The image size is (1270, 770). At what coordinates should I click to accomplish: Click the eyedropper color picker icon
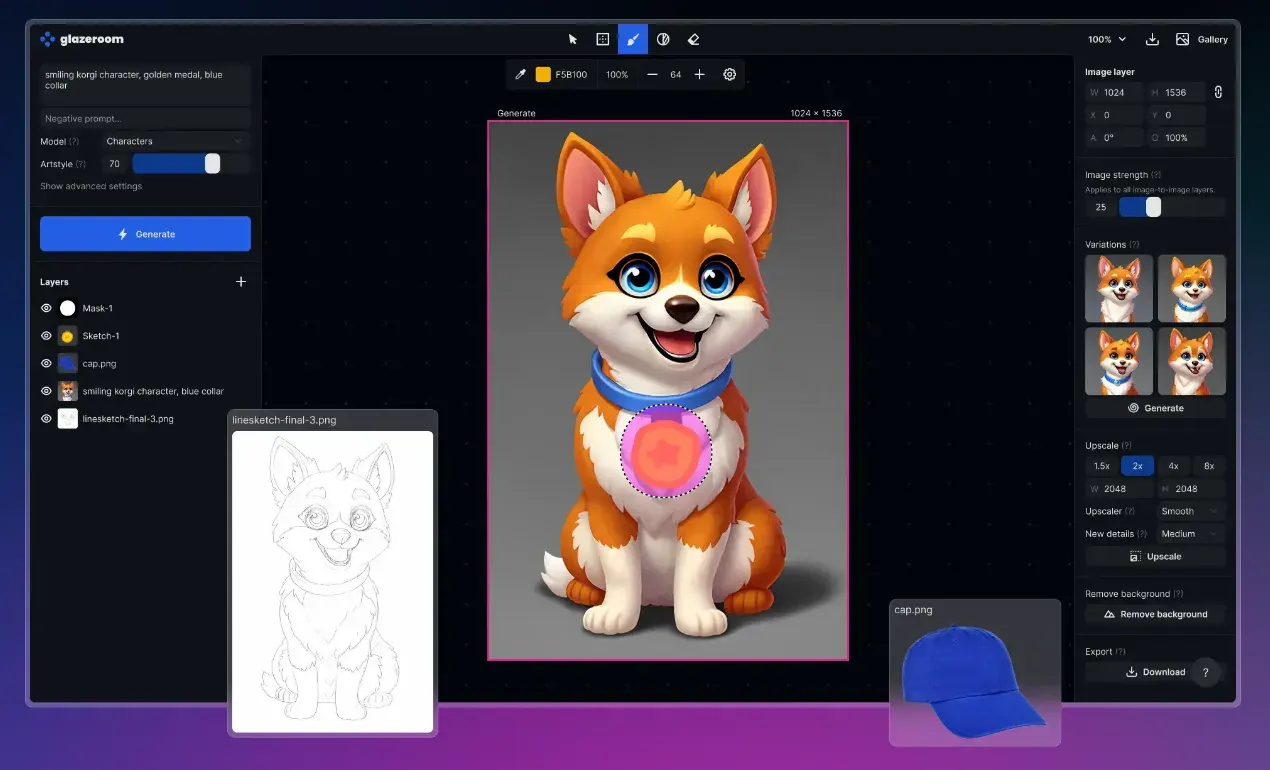click(520, 74)
